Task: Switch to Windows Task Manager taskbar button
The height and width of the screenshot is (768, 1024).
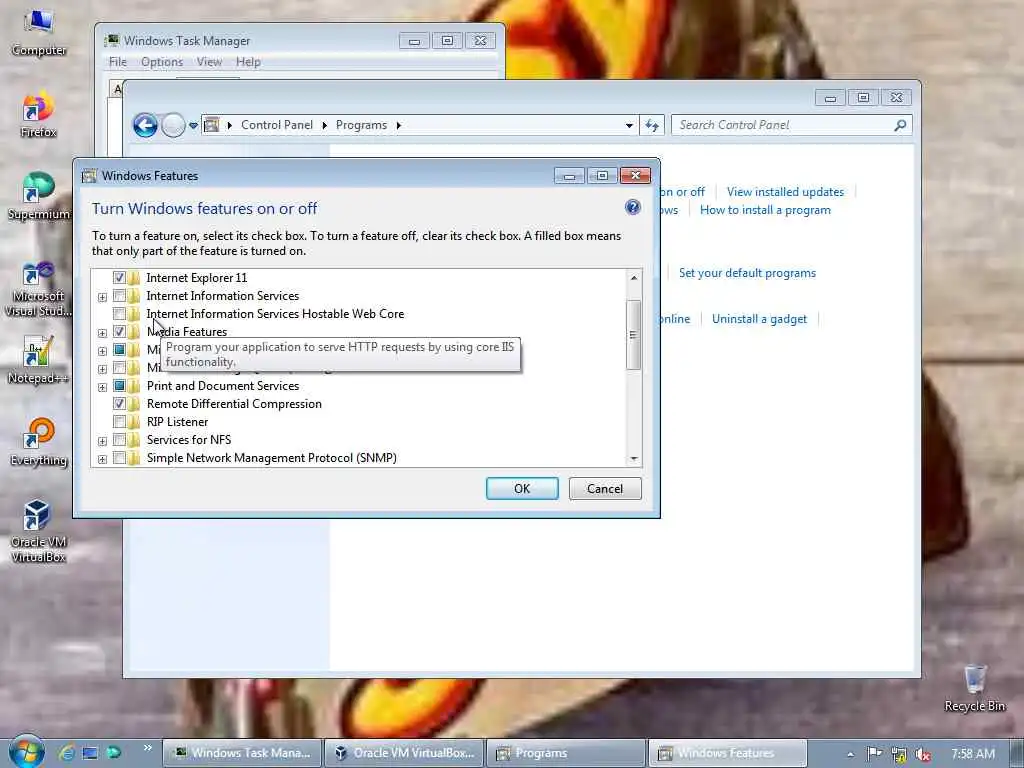Action: click(x=242, y=753)
